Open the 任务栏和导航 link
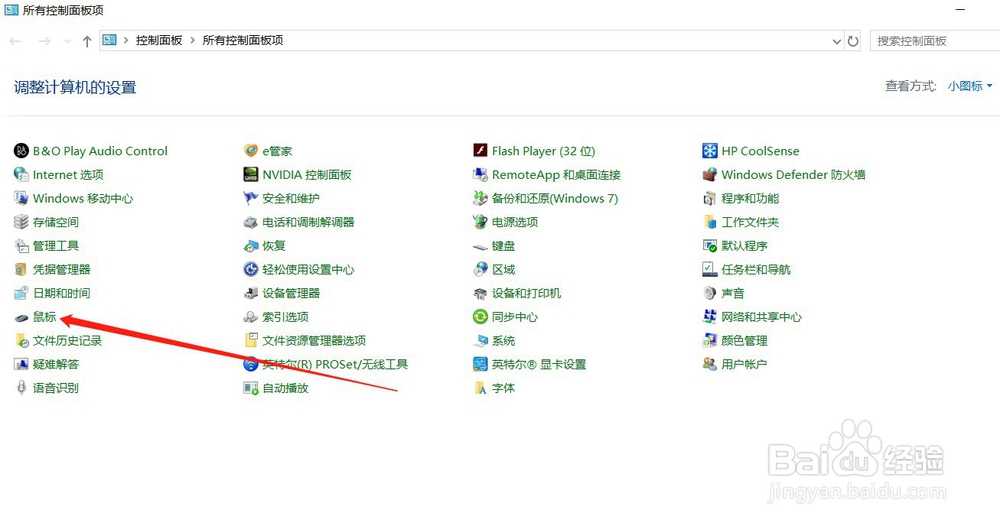 [756, 269]
